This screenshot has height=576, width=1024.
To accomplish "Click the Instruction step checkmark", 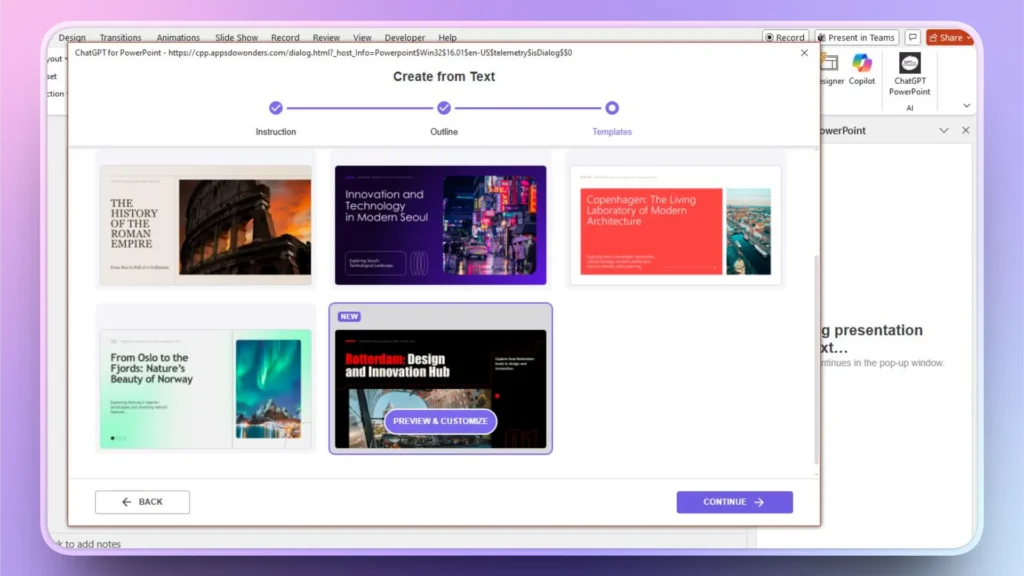I will (x=276, y=106).
